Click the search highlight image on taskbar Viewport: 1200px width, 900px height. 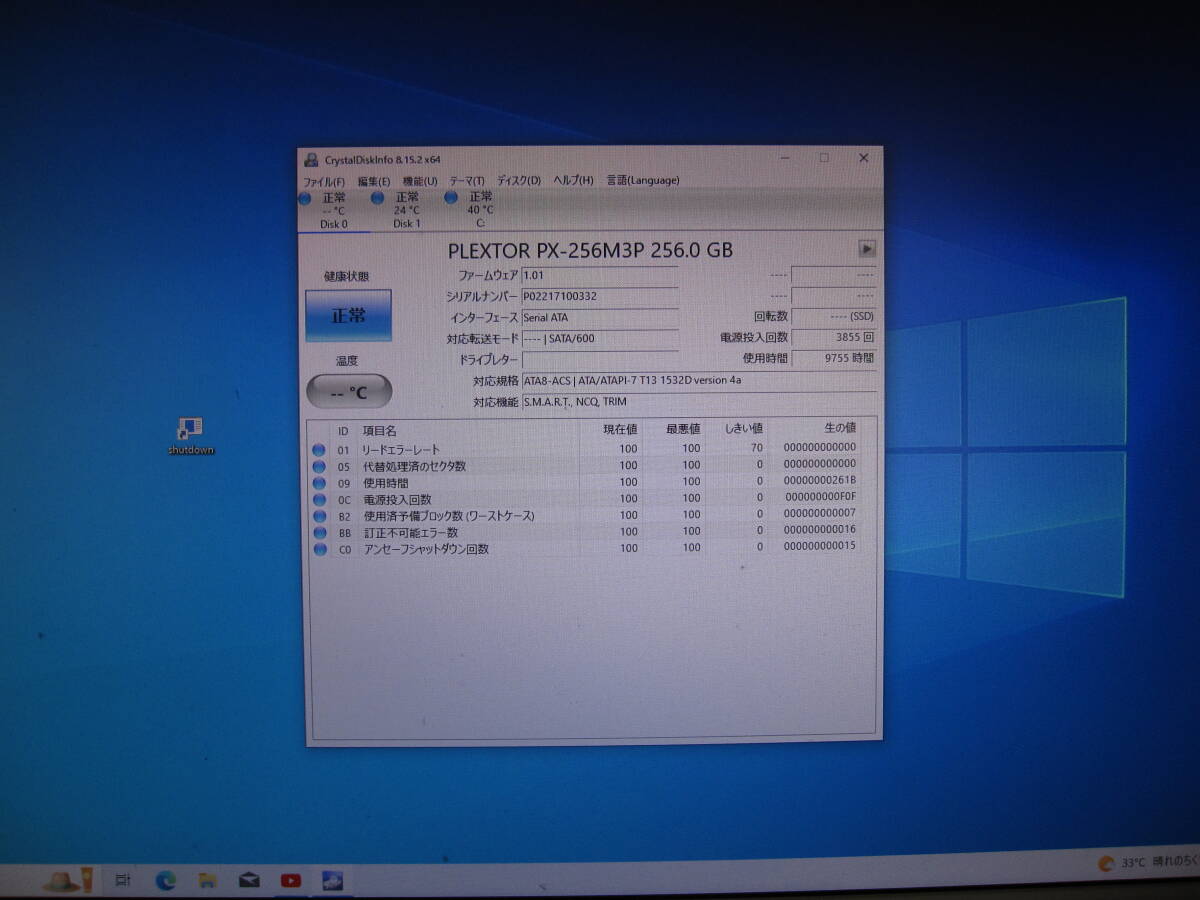coord(70,881)
